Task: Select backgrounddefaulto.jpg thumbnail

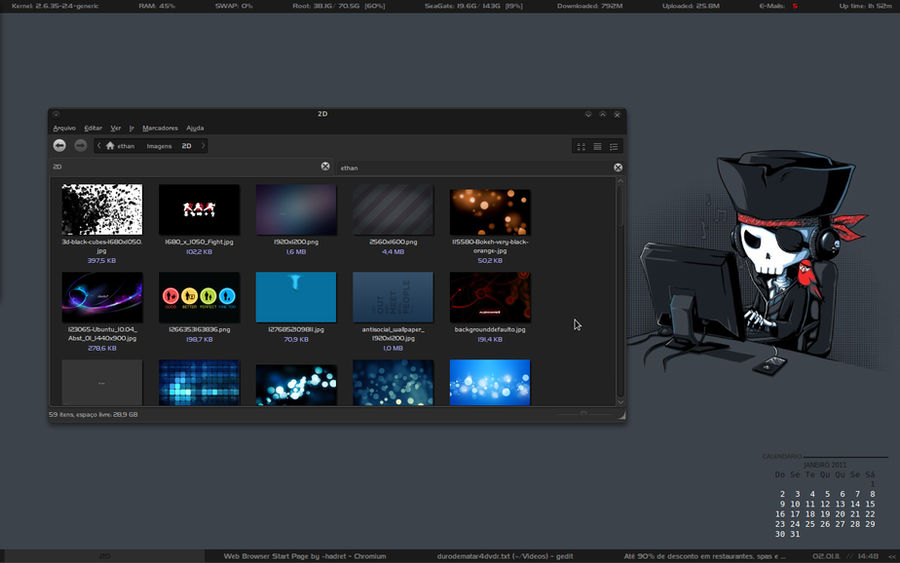Action: point(489,296)
